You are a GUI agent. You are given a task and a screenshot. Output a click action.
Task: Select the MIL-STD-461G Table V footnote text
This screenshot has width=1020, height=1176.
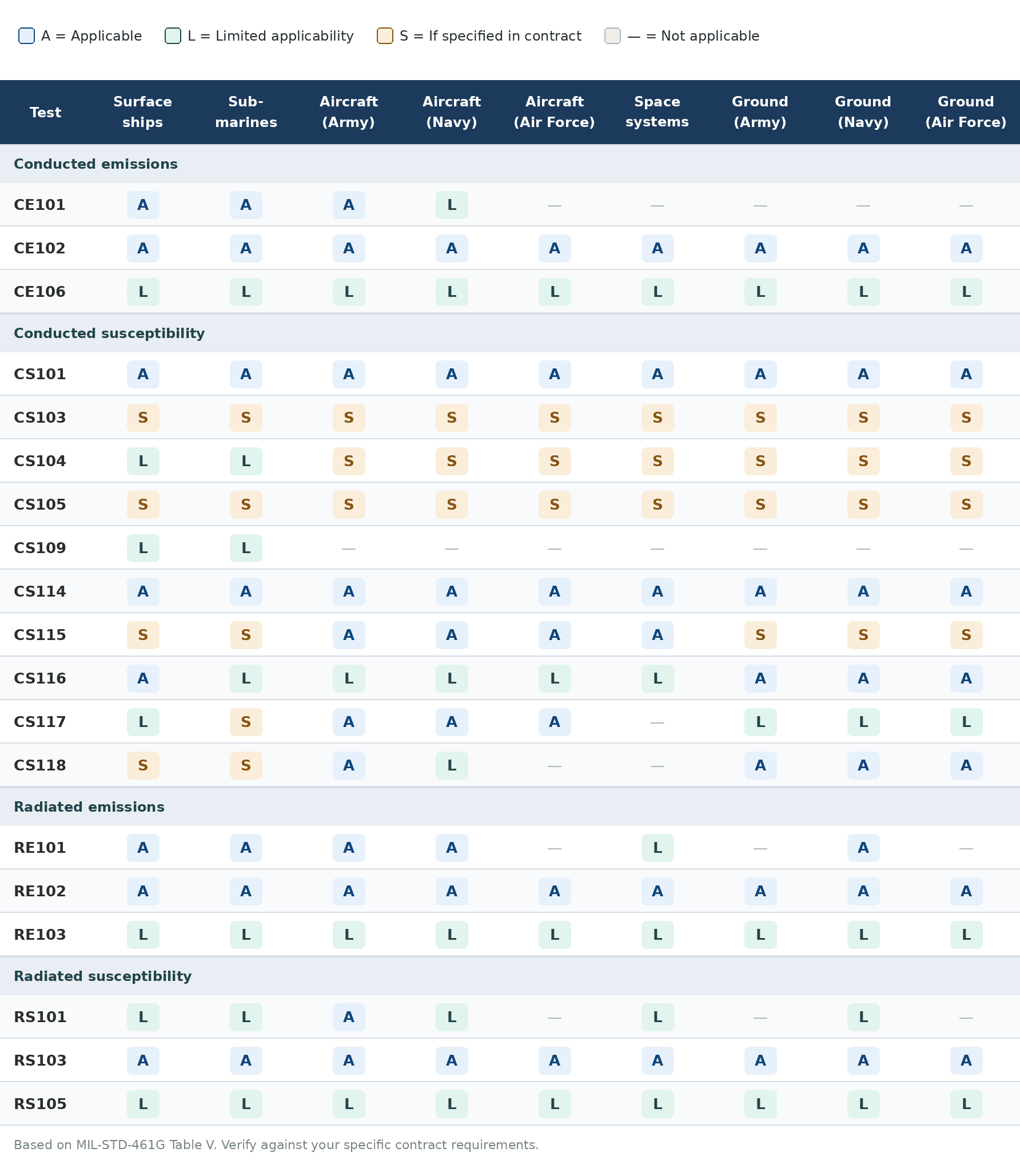pyautogui.click(x=276, y=1145)
